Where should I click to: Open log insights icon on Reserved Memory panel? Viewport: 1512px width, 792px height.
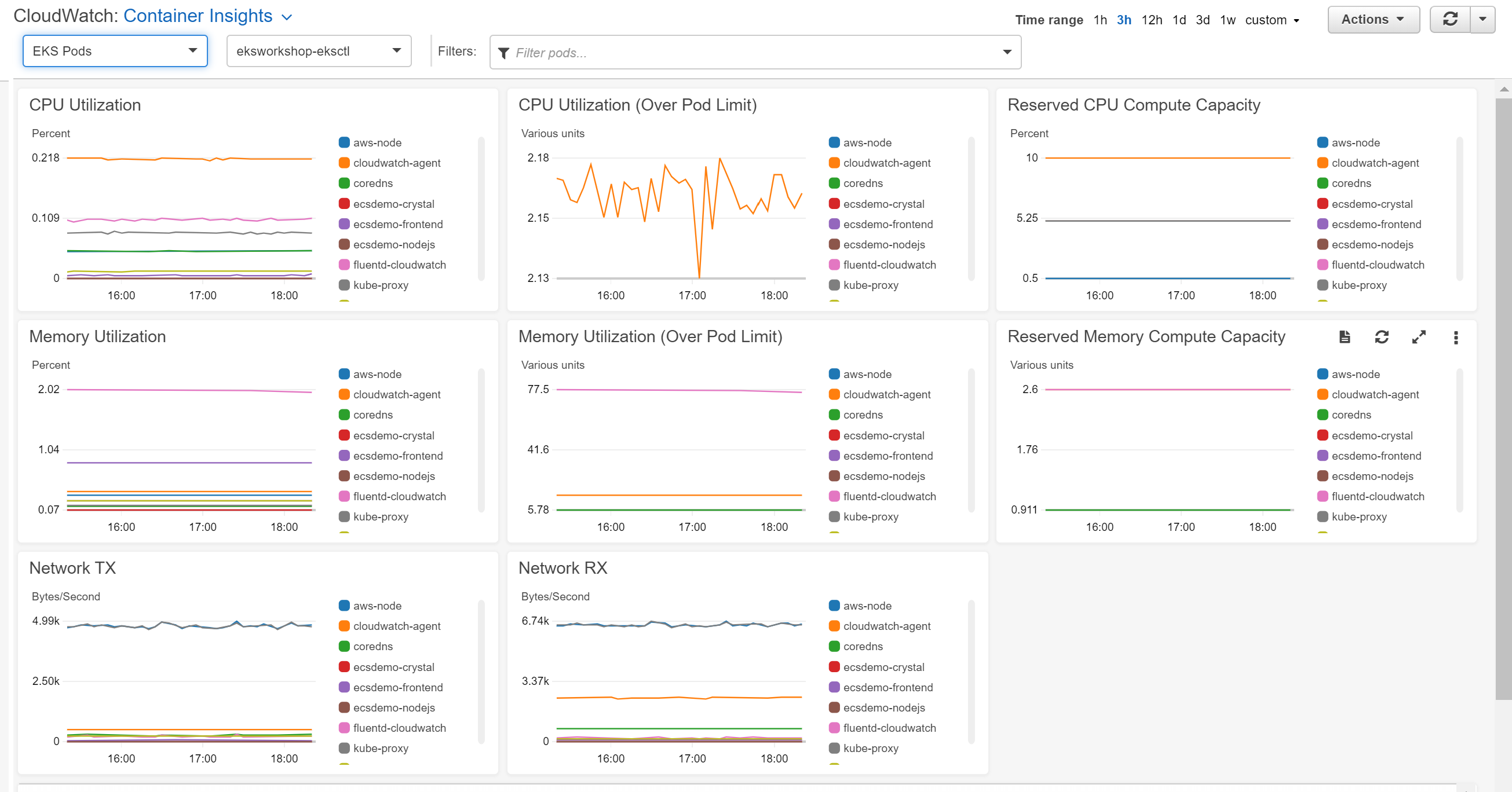pyautogui.click(x=1345, y=337)
